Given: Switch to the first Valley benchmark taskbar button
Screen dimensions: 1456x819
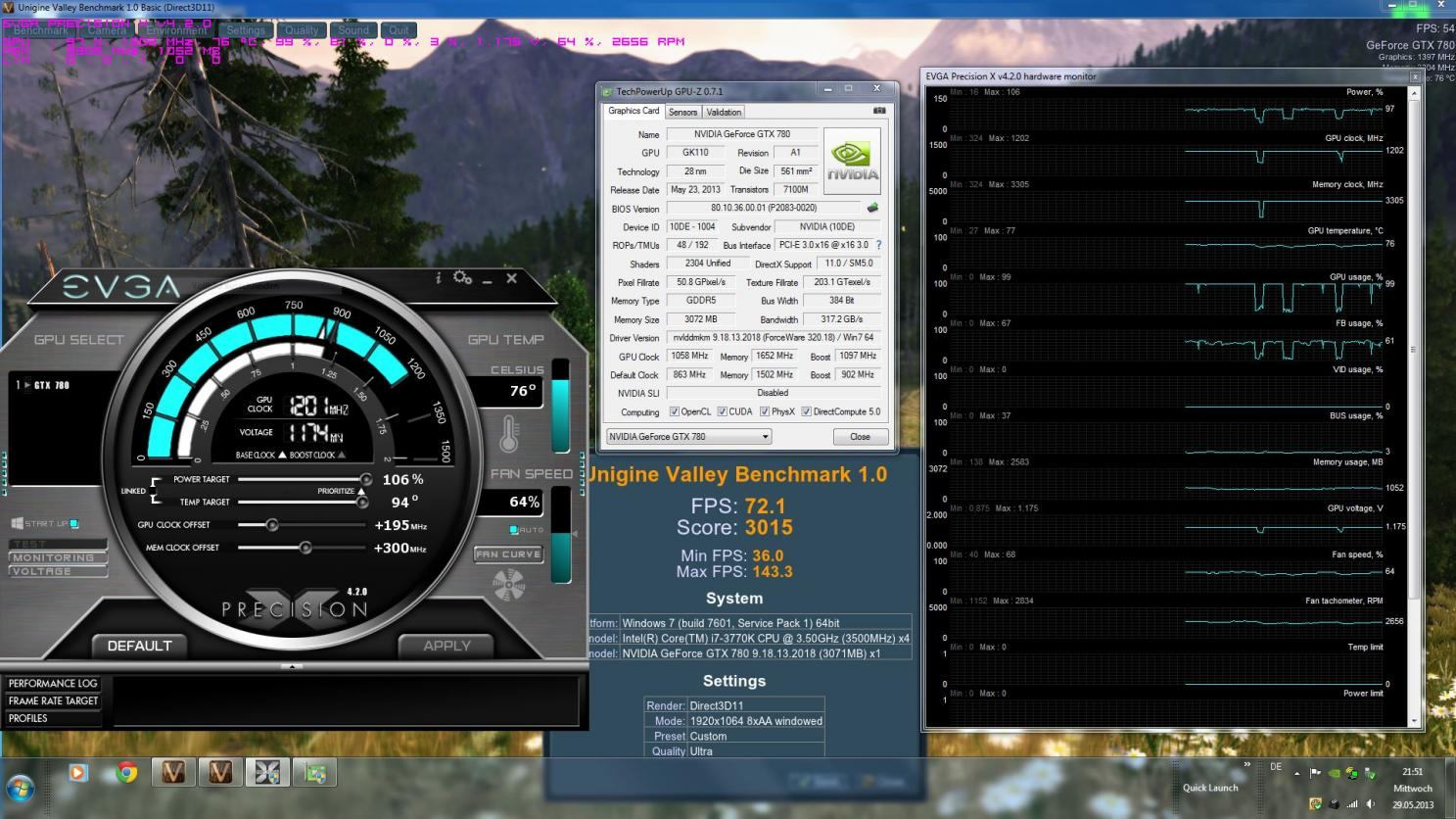Looking at the screenshot, I should 173,773.
